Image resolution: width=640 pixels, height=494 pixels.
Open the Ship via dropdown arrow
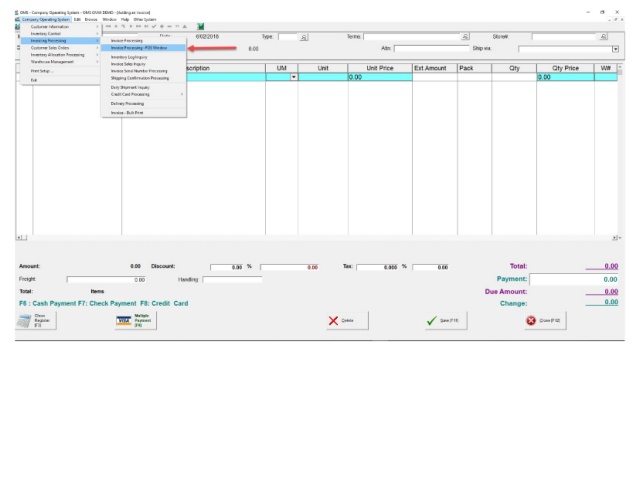[615, 49]
